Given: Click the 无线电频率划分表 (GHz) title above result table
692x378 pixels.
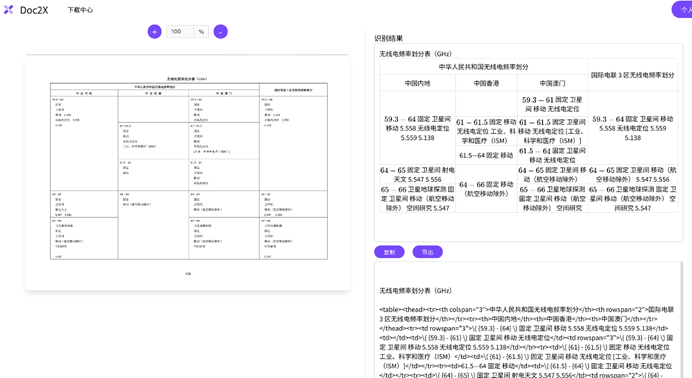Looking at the screenshot, I should [415, 54].
